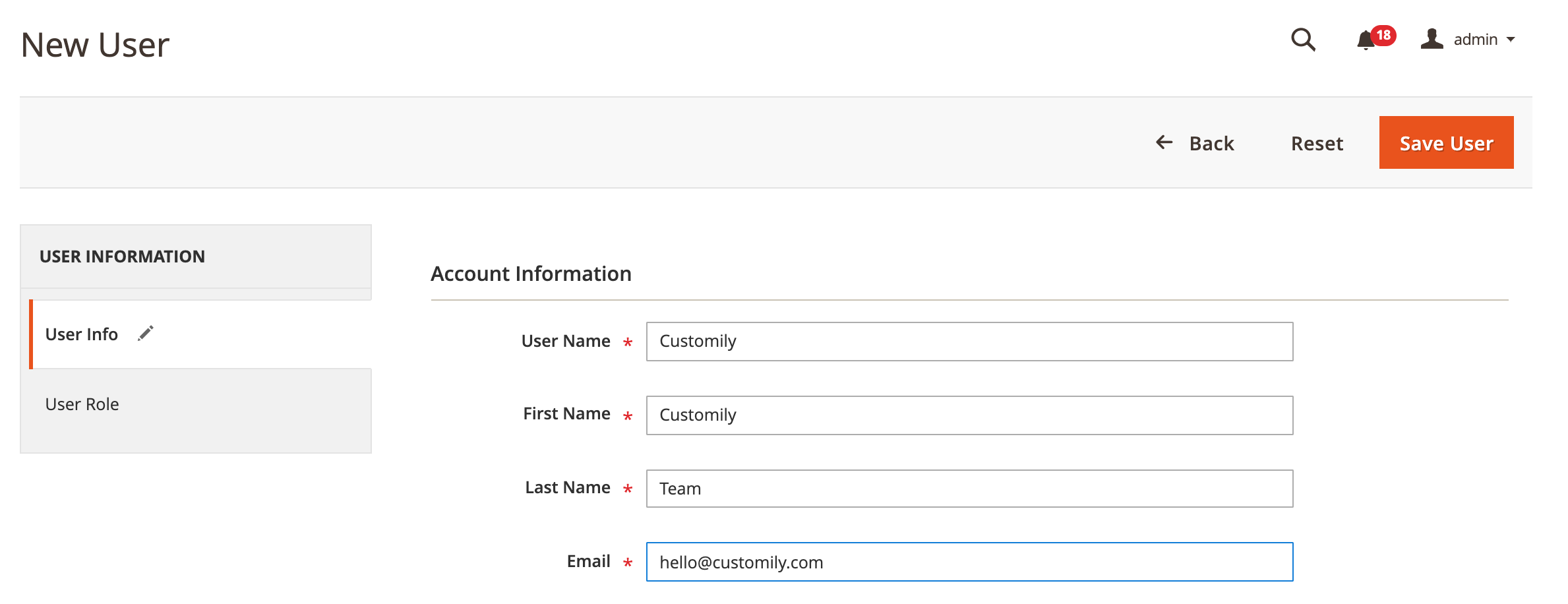Click the Reset button

tap(1316, 143)
